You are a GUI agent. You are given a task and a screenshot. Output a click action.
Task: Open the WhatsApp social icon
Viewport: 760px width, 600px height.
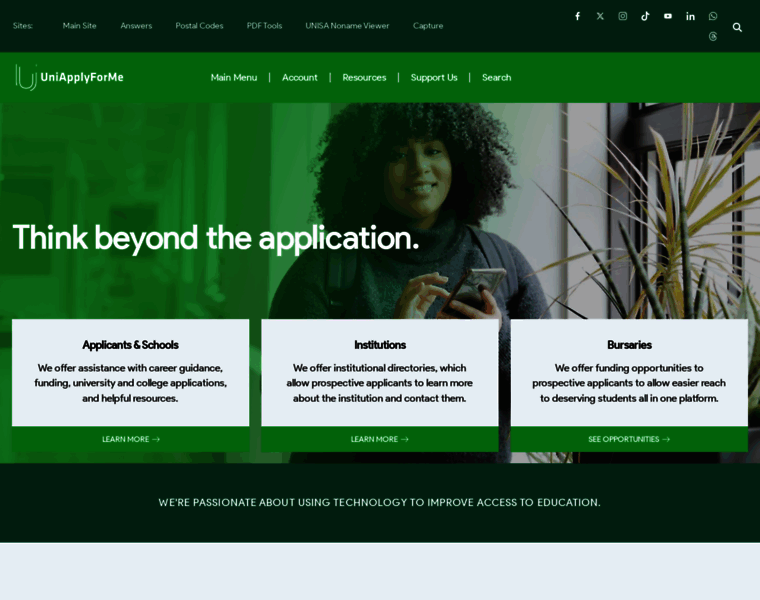(713, 16)
